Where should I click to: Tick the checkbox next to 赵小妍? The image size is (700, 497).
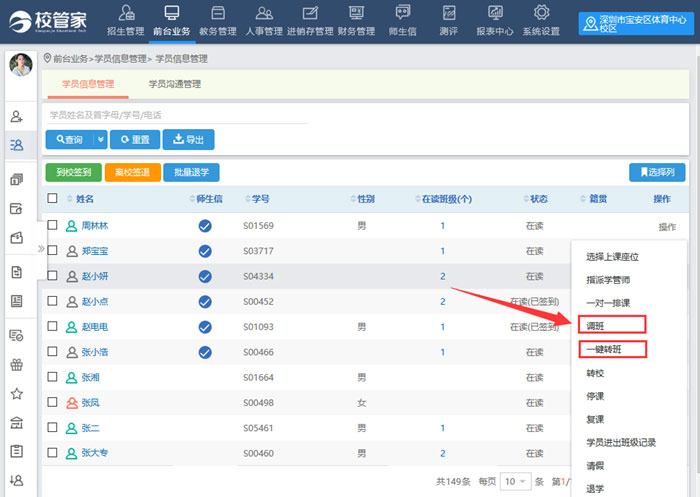click(x=53, y=276)
